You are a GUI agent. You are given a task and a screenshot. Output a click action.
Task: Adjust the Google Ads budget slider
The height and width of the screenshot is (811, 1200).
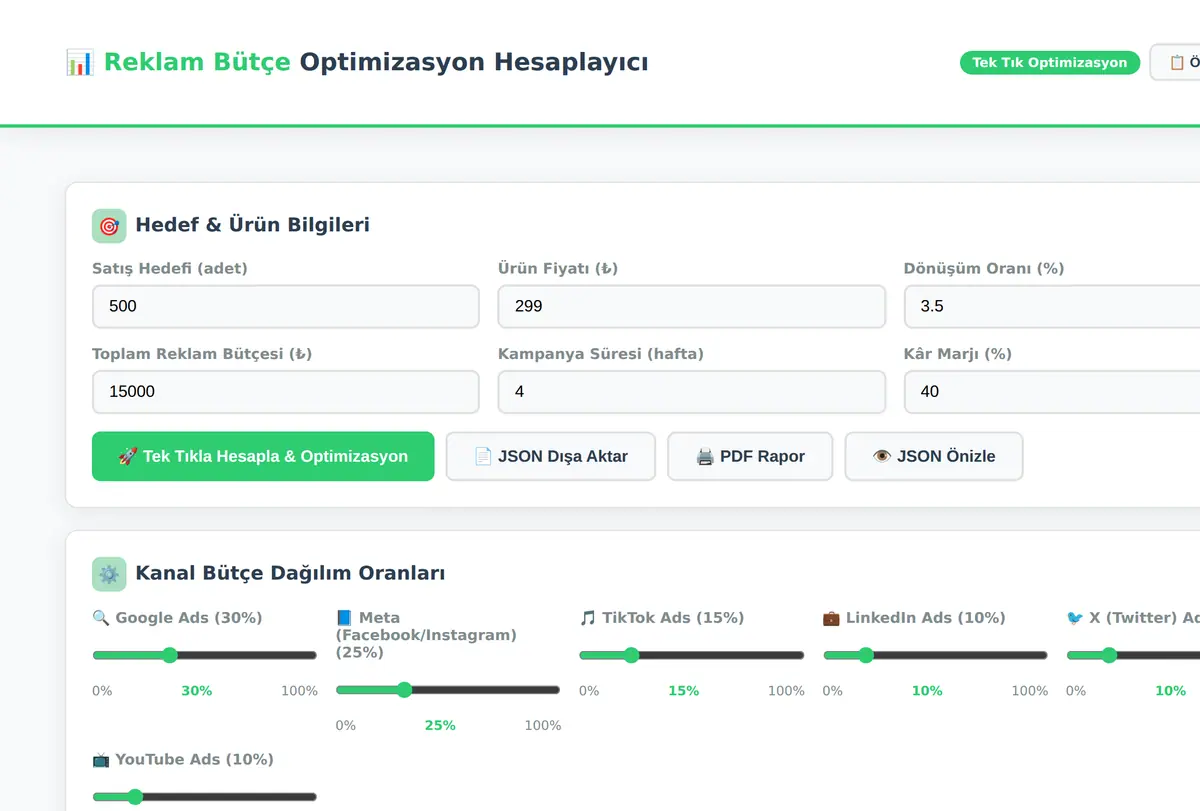tap(205, 655)
